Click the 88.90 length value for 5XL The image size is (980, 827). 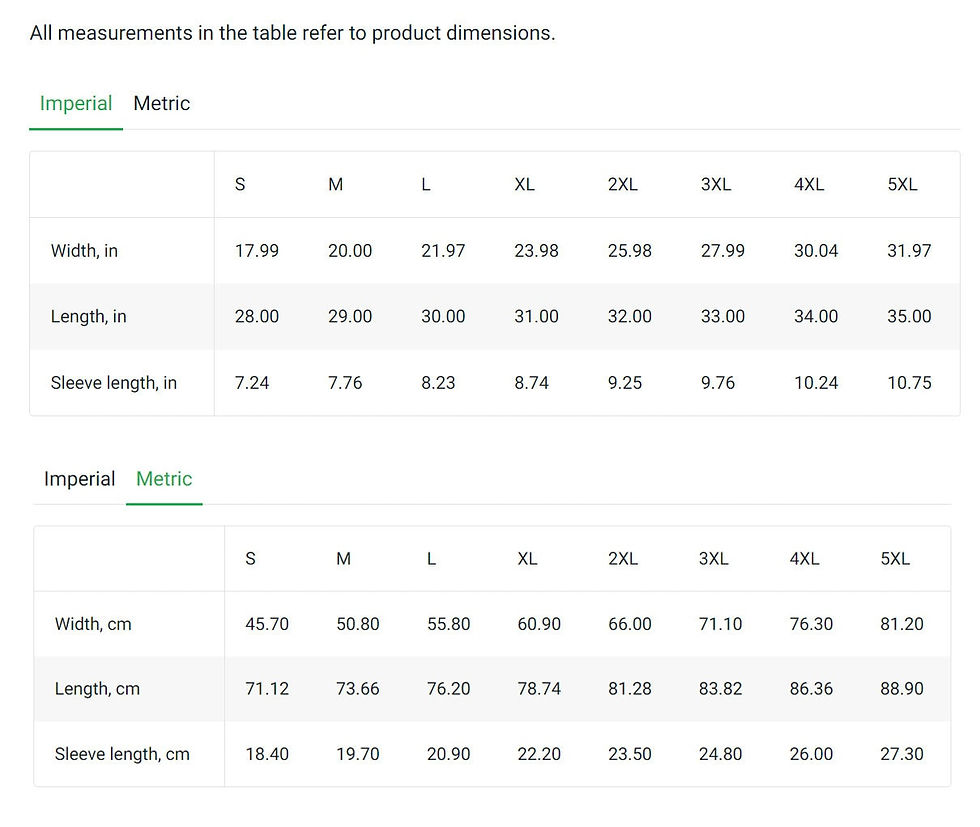coord(902,689)
